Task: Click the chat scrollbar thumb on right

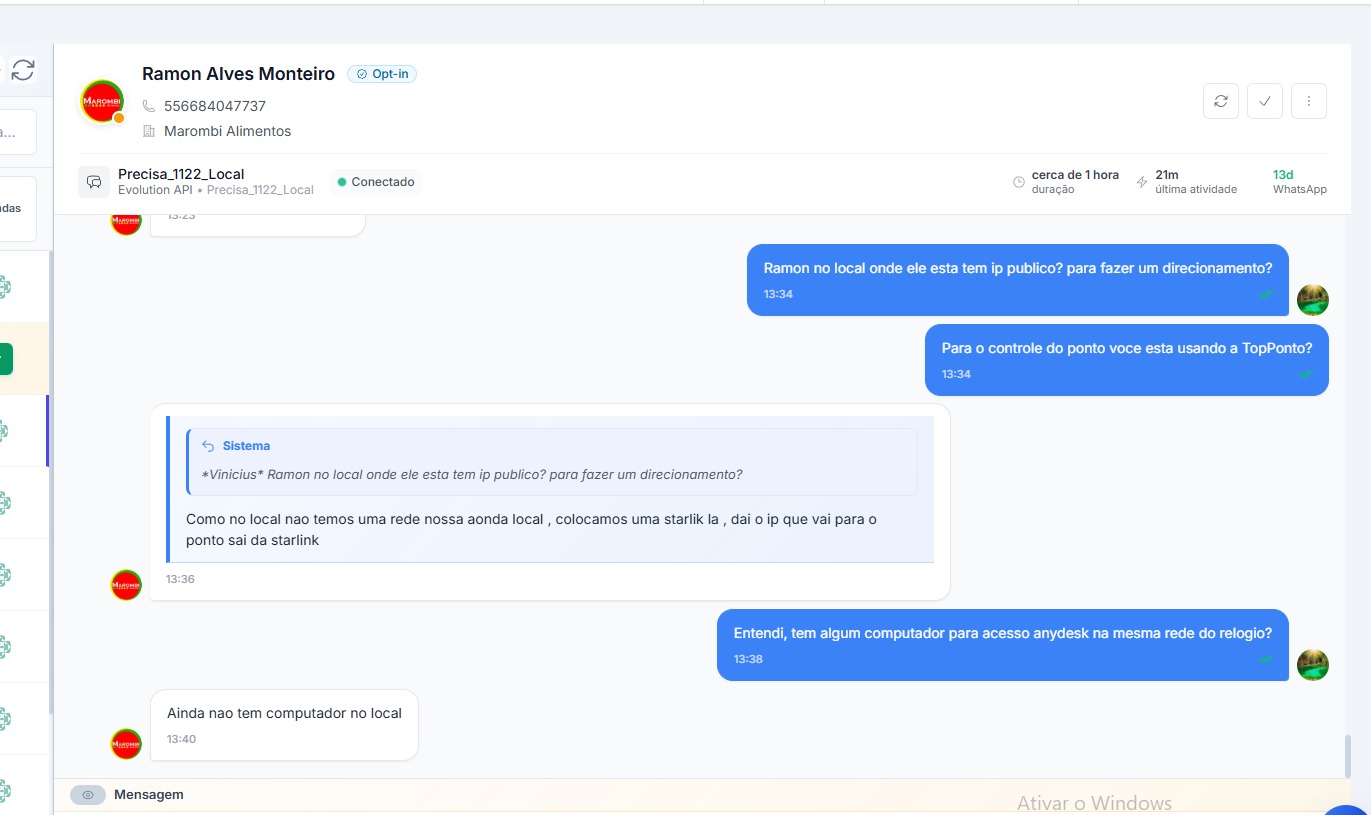Action: click(1347, 755)
